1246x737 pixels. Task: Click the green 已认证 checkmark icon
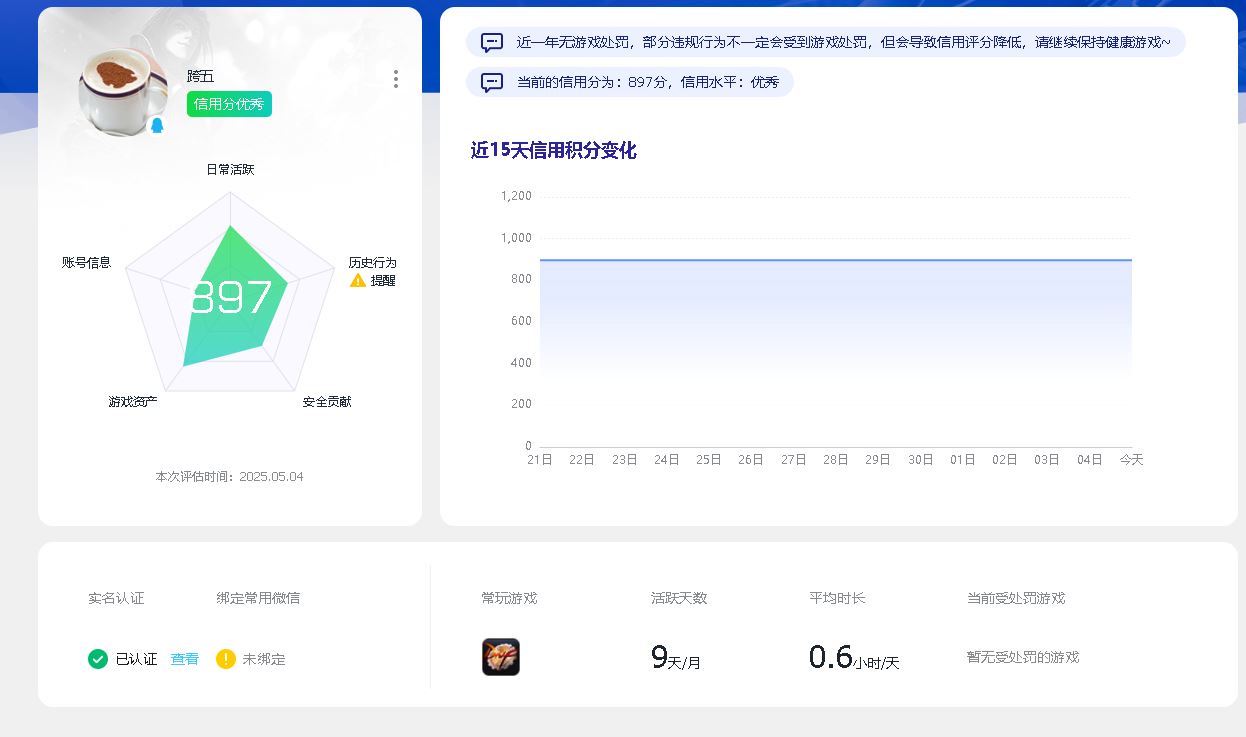[98, 659]
